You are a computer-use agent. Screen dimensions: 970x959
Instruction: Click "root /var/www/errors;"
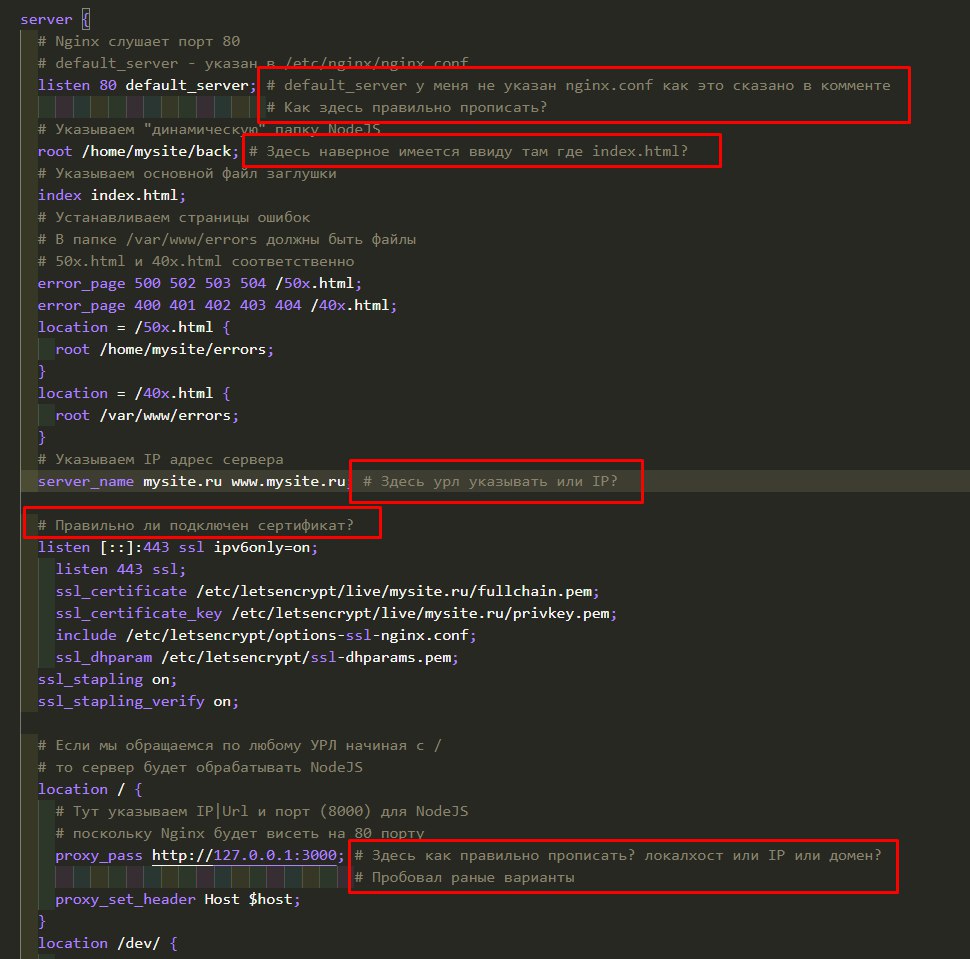point(147,416)
